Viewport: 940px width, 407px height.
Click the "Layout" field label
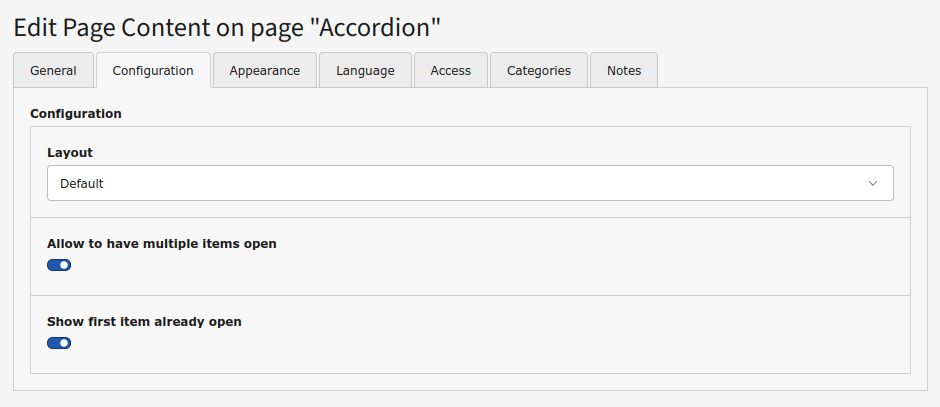tap(70, 153)
